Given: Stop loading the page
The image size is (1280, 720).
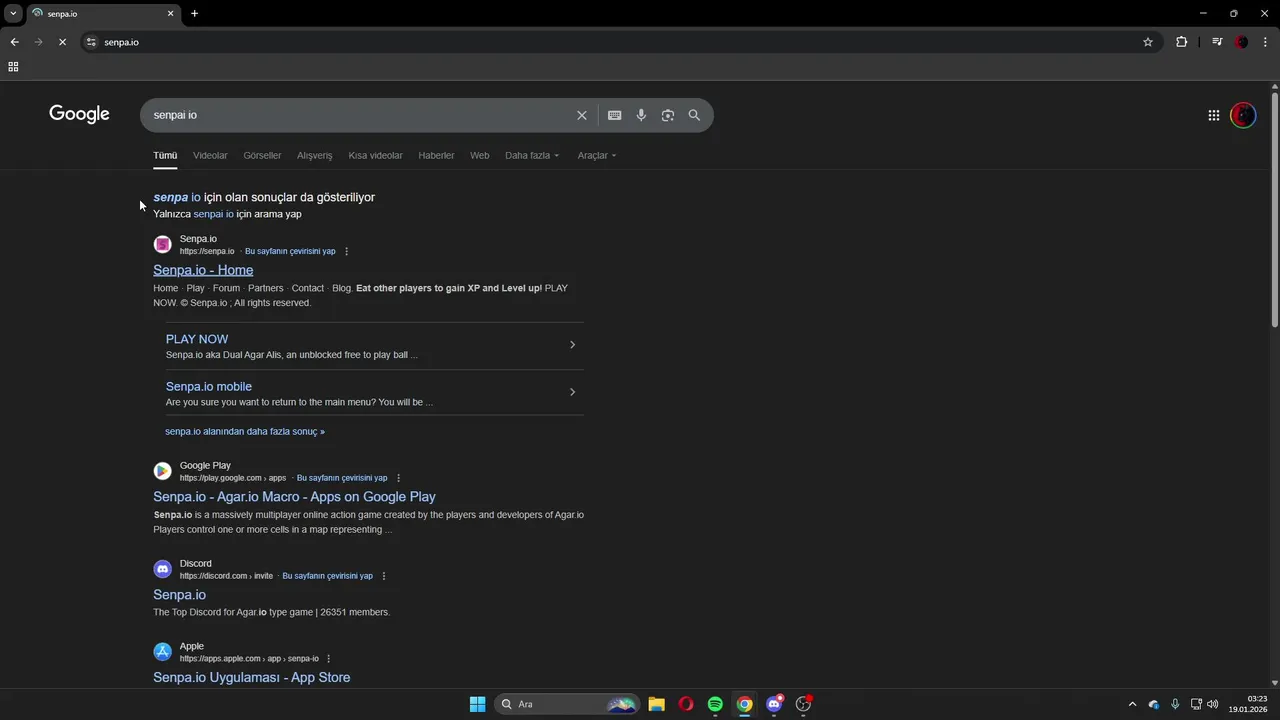Looking at the screenshot, I should (x=62, y=42).
